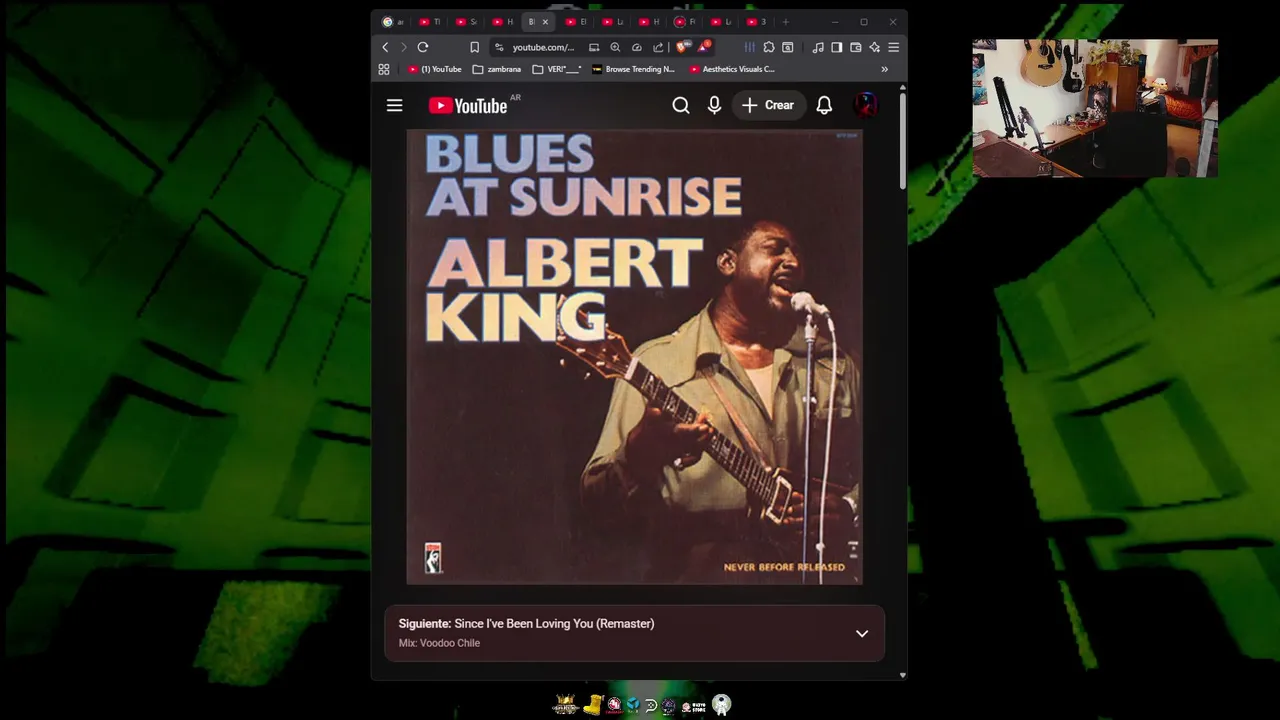Image resolution: width=1280 pixels, height=720 pixels.
Task: Click the Mix: Voodoo Chile text
Action: tap(439, 643)
